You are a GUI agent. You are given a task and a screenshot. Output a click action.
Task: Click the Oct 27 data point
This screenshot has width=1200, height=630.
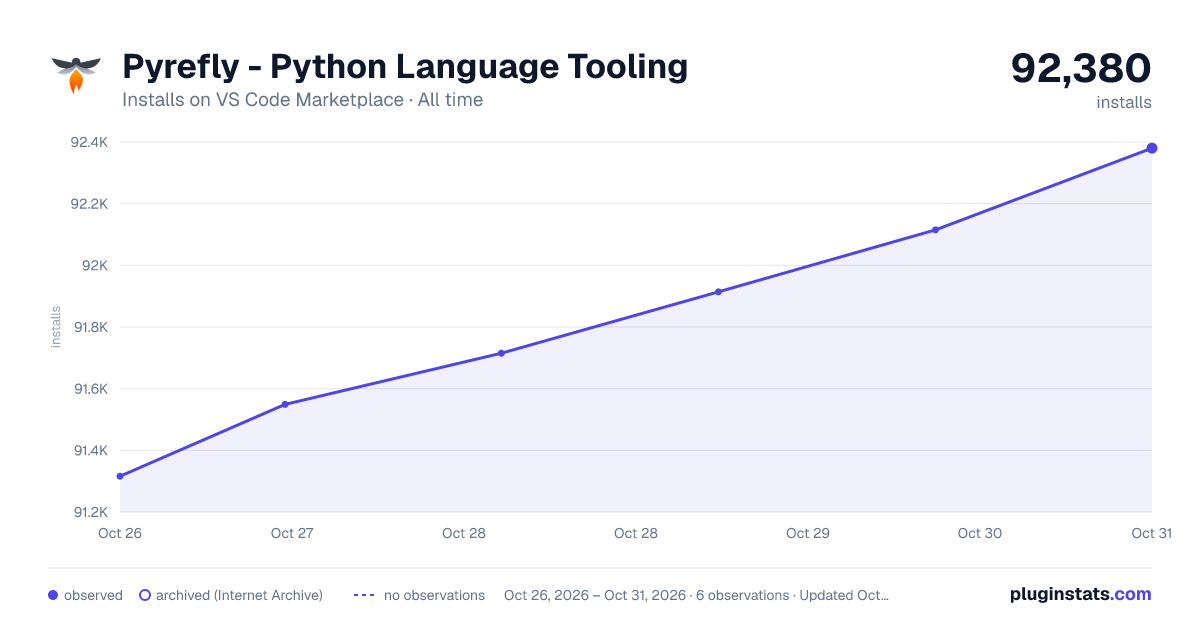(x=285, y=404)
